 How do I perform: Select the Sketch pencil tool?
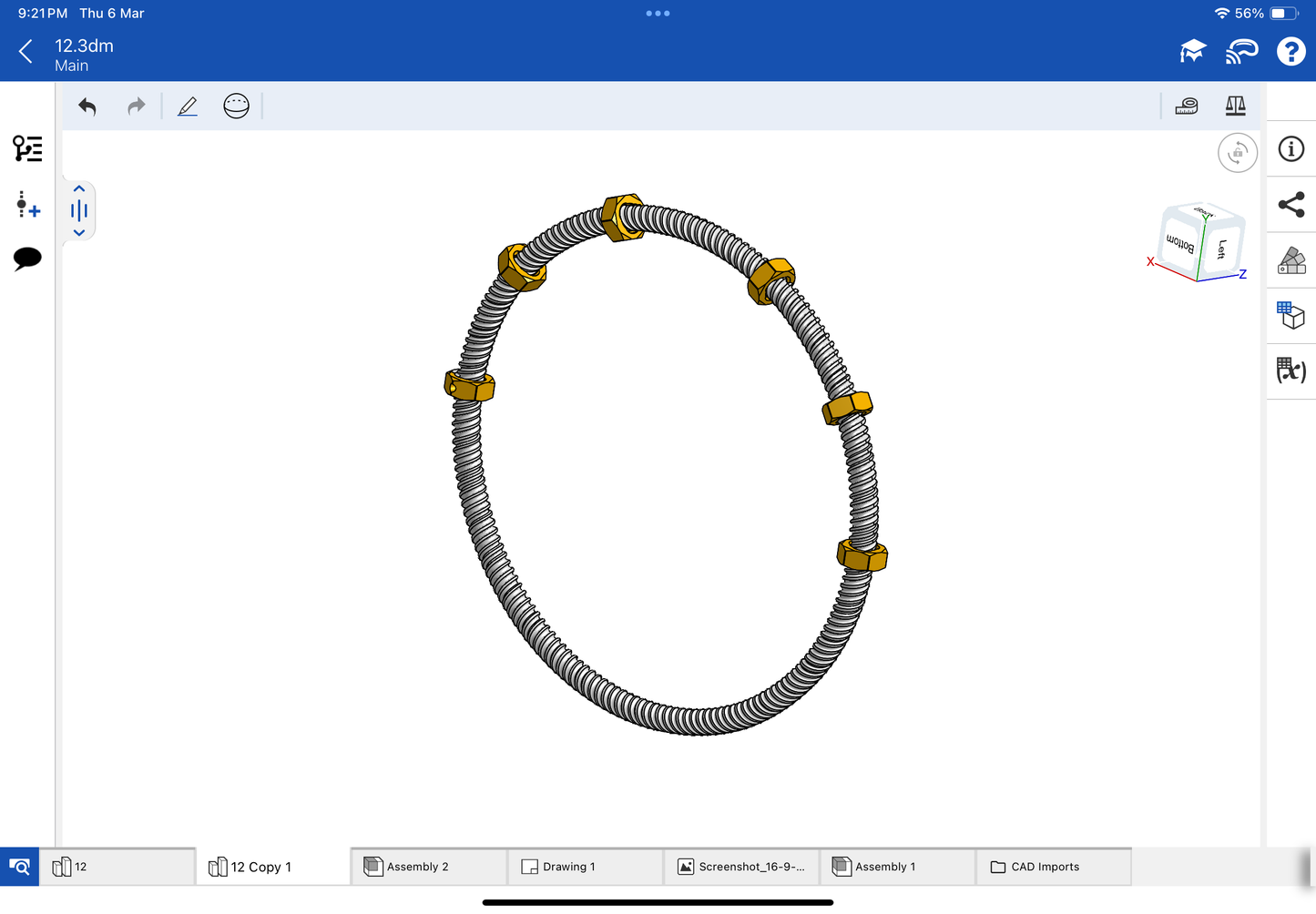188,107
